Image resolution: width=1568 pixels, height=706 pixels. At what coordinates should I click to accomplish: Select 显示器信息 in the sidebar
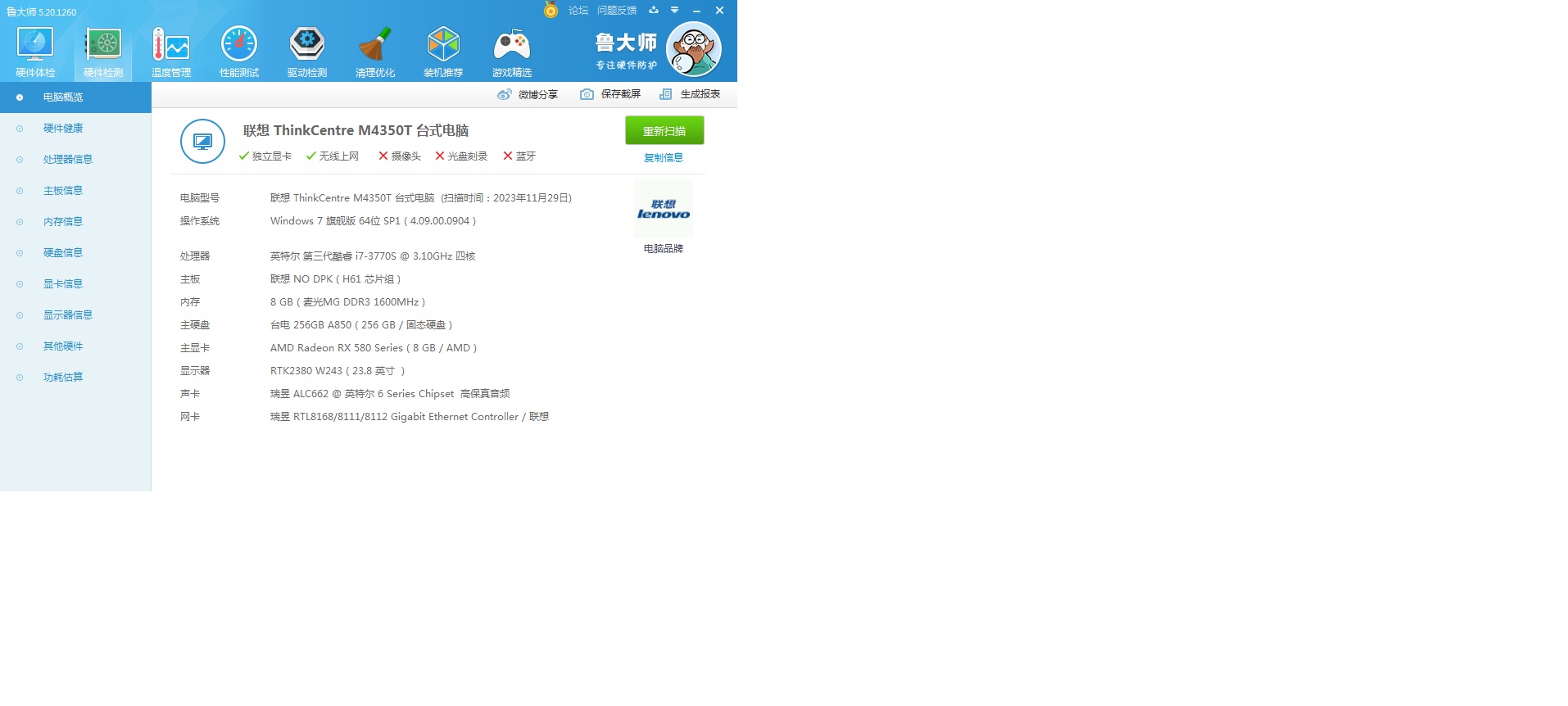75,315
